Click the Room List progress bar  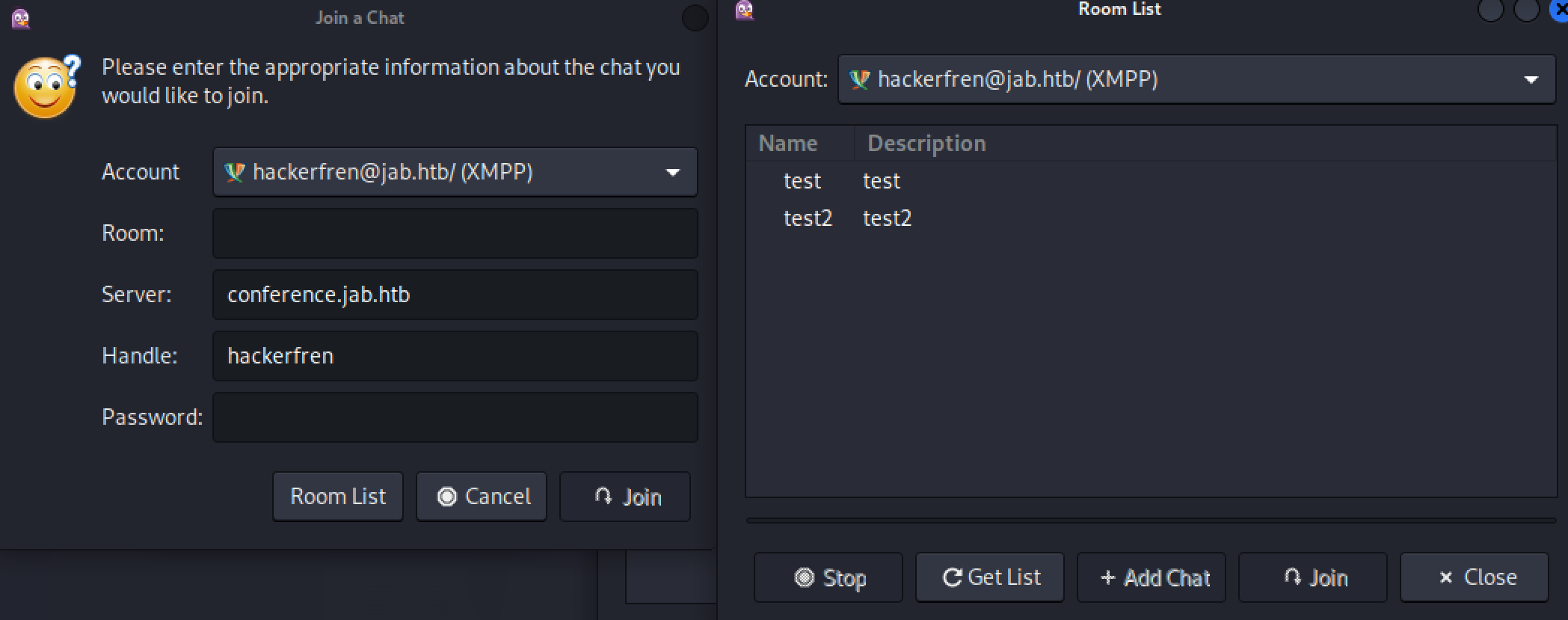tap(1150, 520)
